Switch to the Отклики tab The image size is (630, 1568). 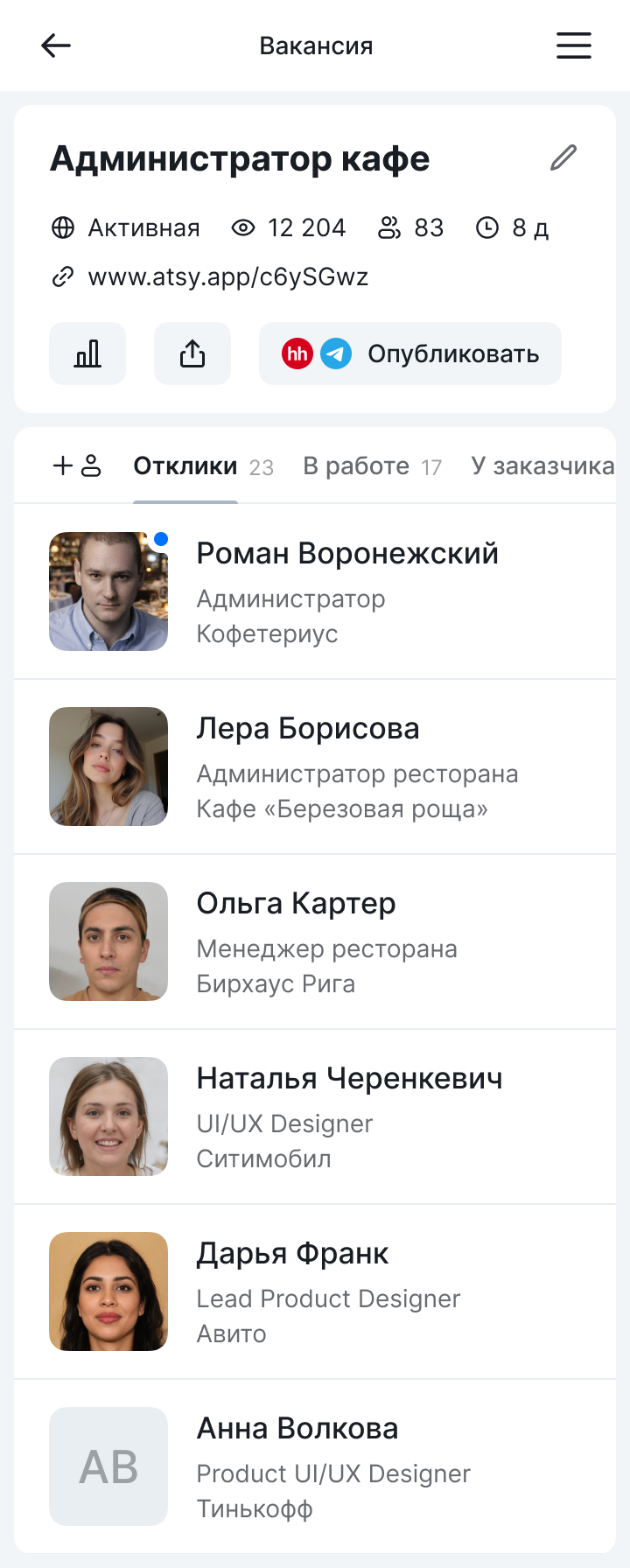(185, 466)
